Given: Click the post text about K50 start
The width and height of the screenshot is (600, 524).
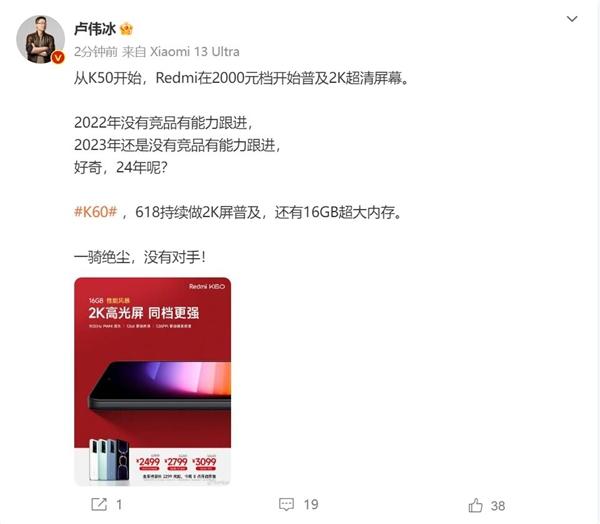Looking at the screenshot, I should (241, 78).
